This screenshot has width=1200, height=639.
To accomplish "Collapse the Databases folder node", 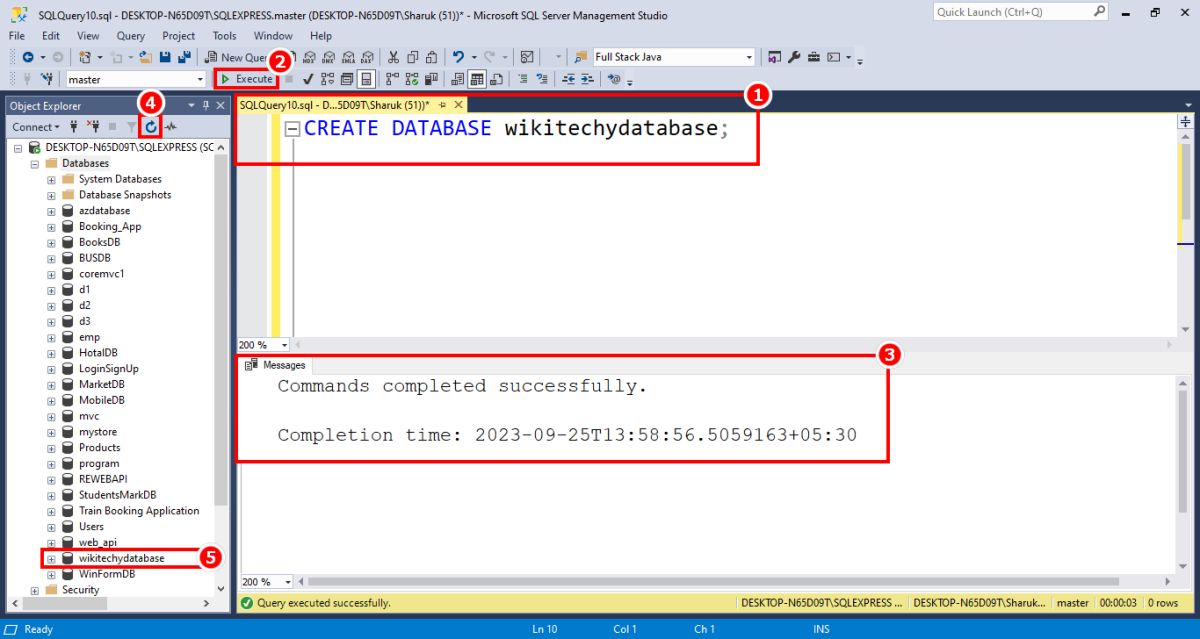I will coord(35,163).
